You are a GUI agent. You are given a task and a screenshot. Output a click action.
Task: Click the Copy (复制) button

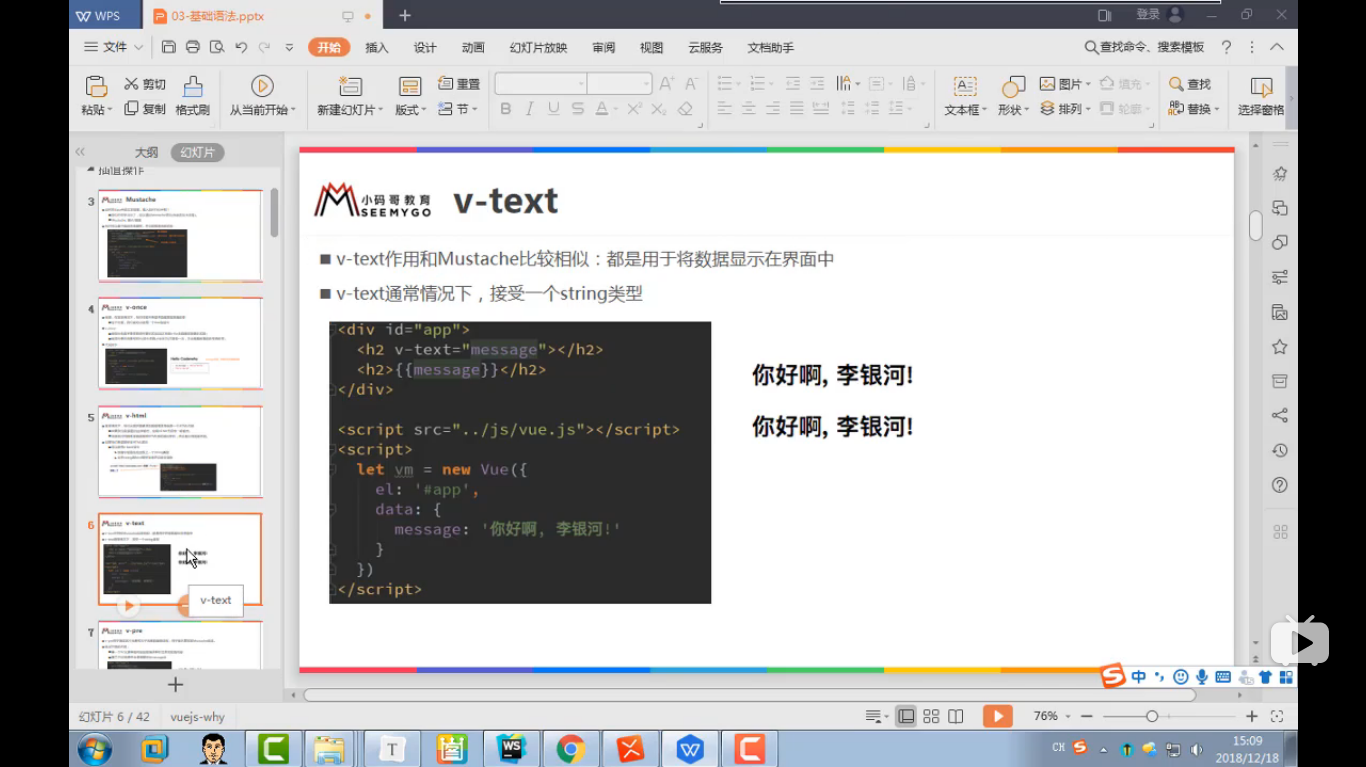tap(145, 109)
